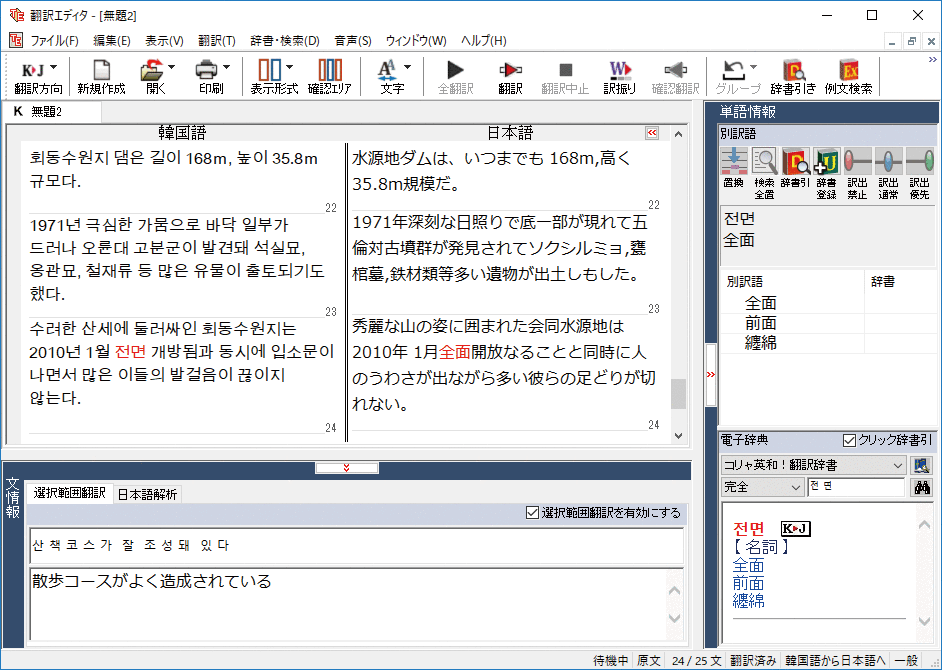The width and height of the screenshot is (942, 670).
Task: Switch to the 日本語解析 tab
Action: pyautogui.click(x=147, y=494)
